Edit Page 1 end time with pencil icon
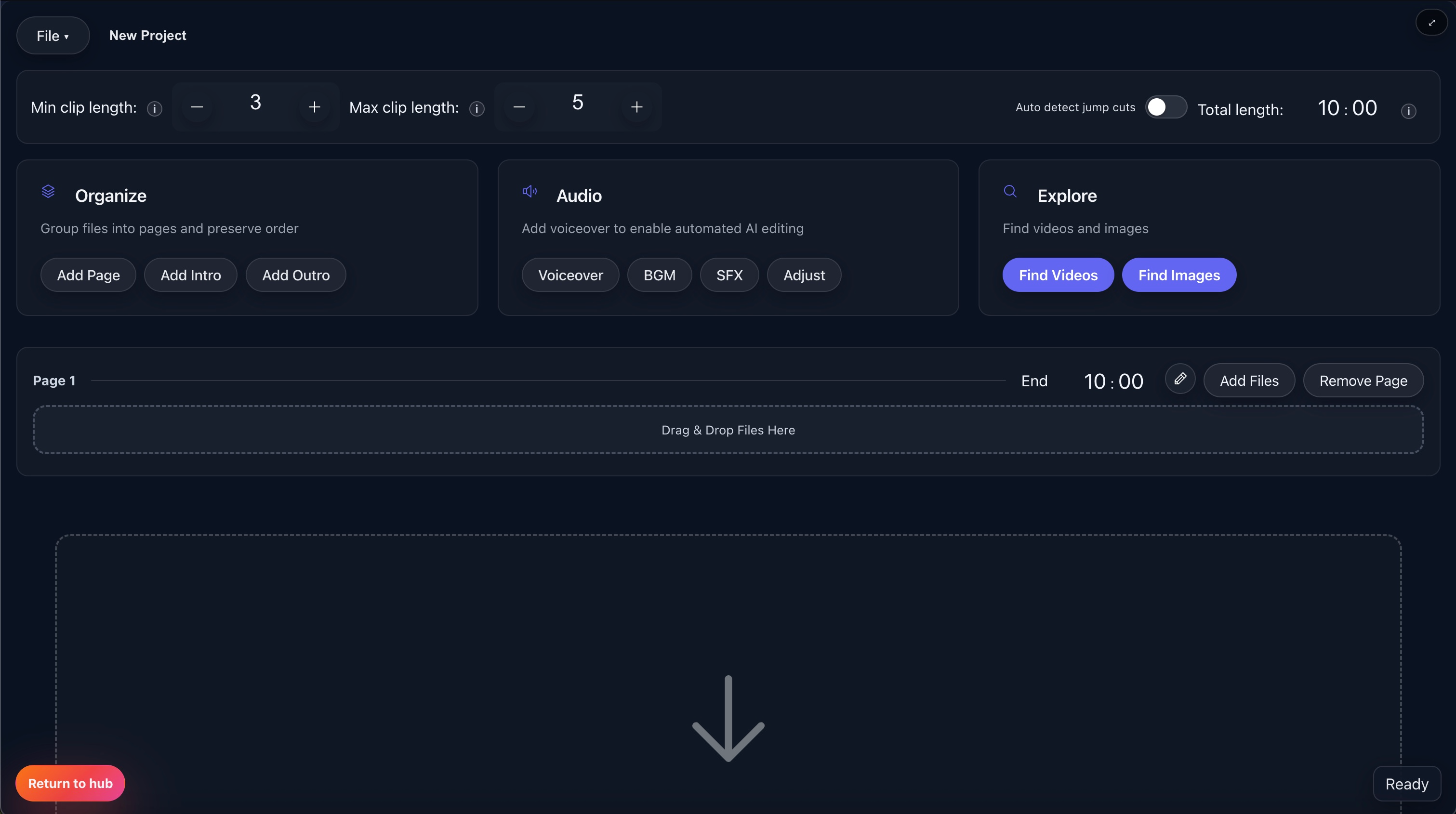The height and width of the screenshot is (814, 1456). click(1181, 379)
